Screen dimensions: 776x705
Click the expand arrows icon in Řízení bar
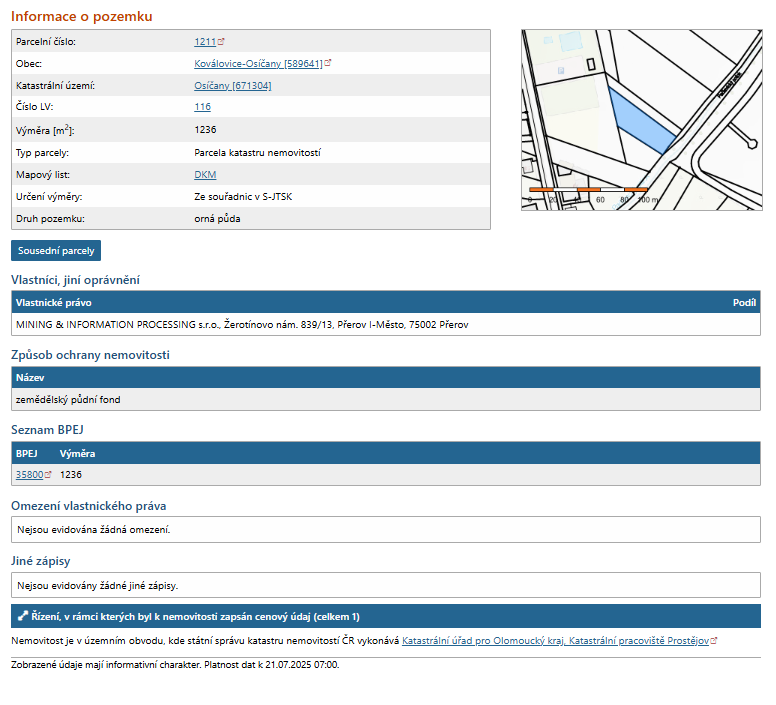22,616
